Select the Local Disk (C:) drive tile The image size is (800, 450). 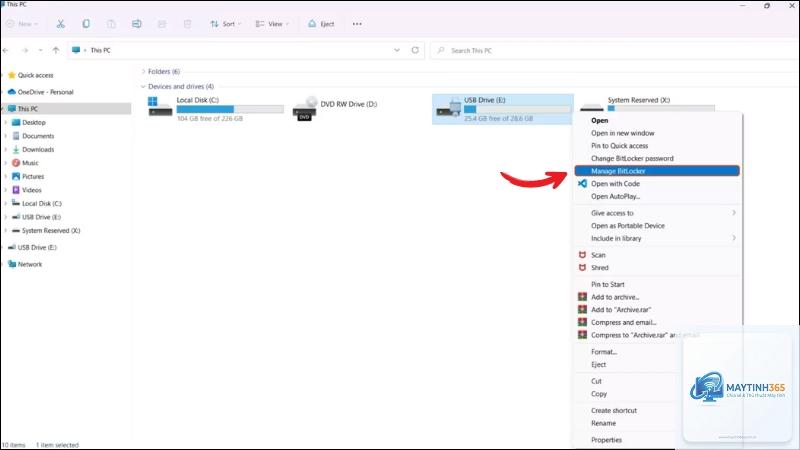215,109
